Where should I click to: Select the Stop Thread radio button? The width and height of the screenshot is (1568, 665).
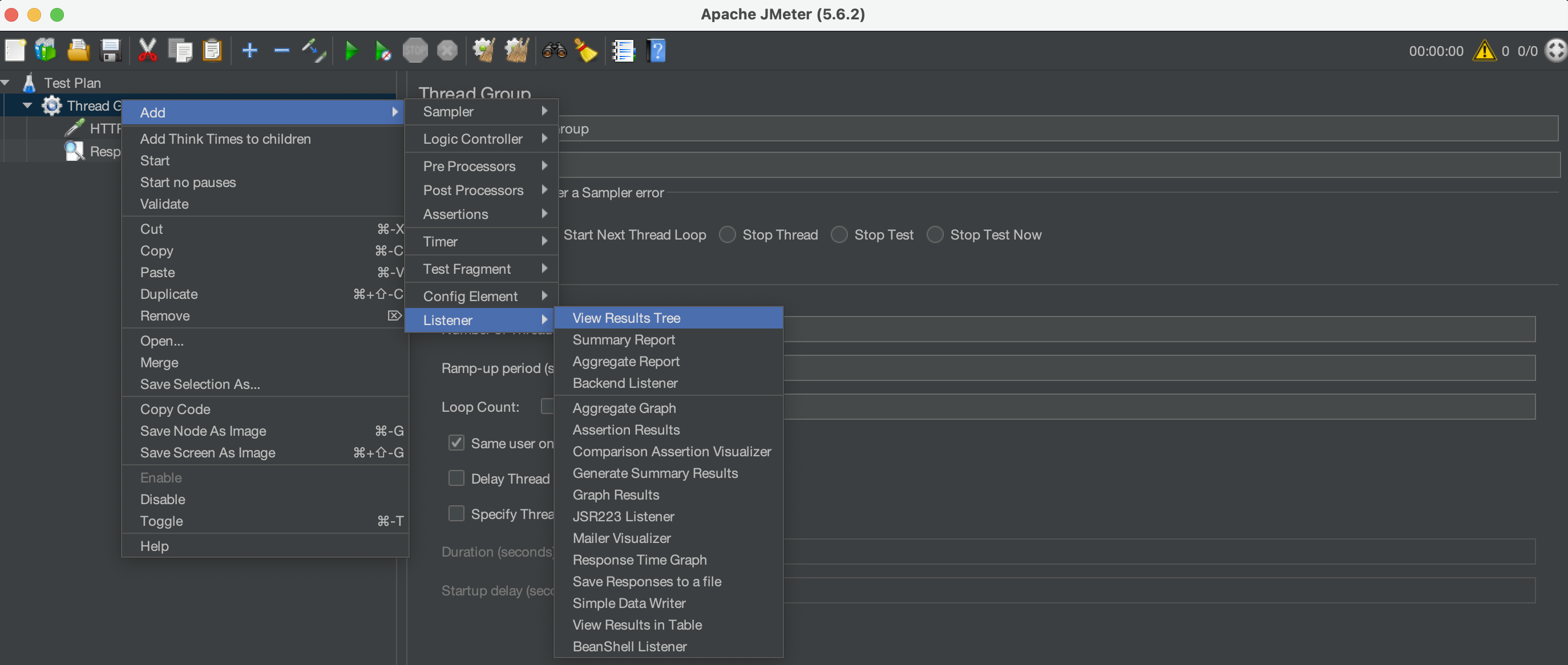728,235
